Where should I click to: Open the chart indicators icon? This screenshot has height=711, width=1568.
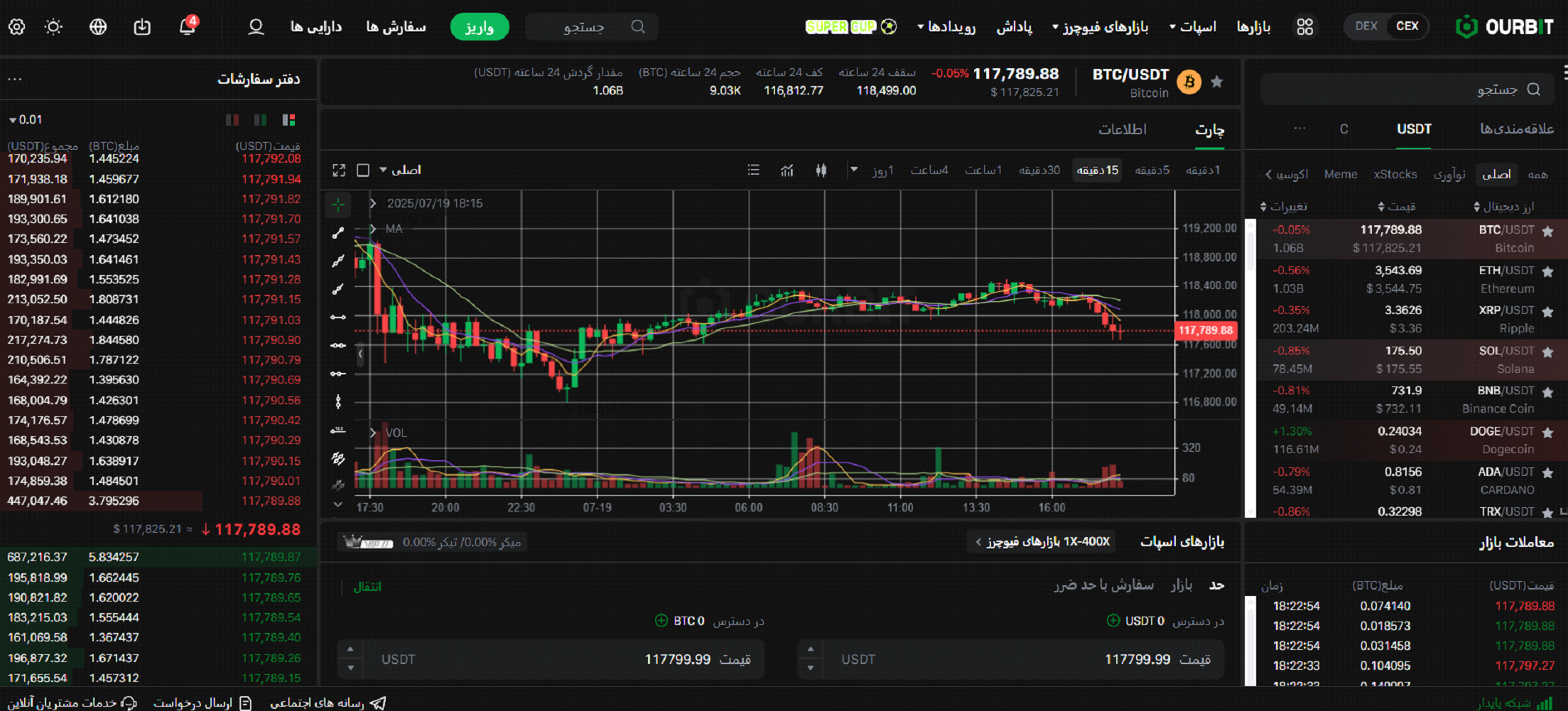coord(787,170)
